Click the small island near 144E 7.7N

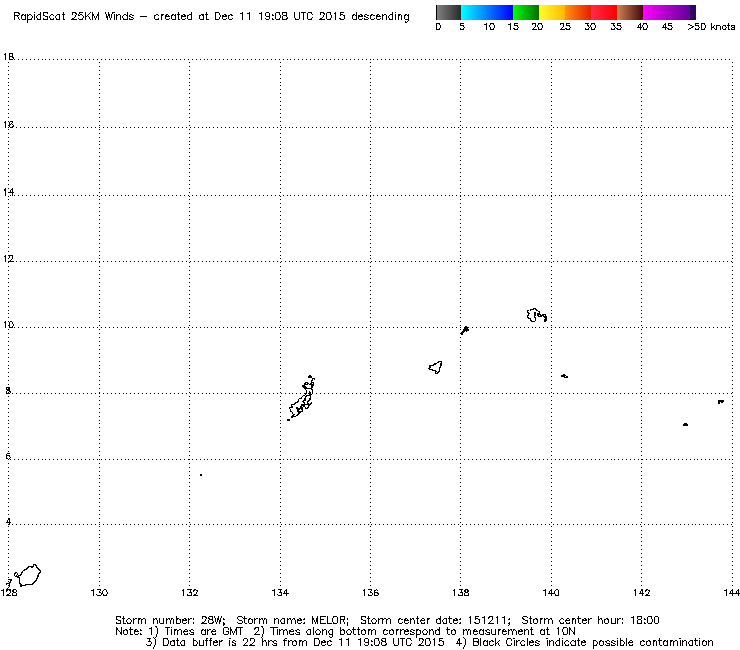pos(721,402)
